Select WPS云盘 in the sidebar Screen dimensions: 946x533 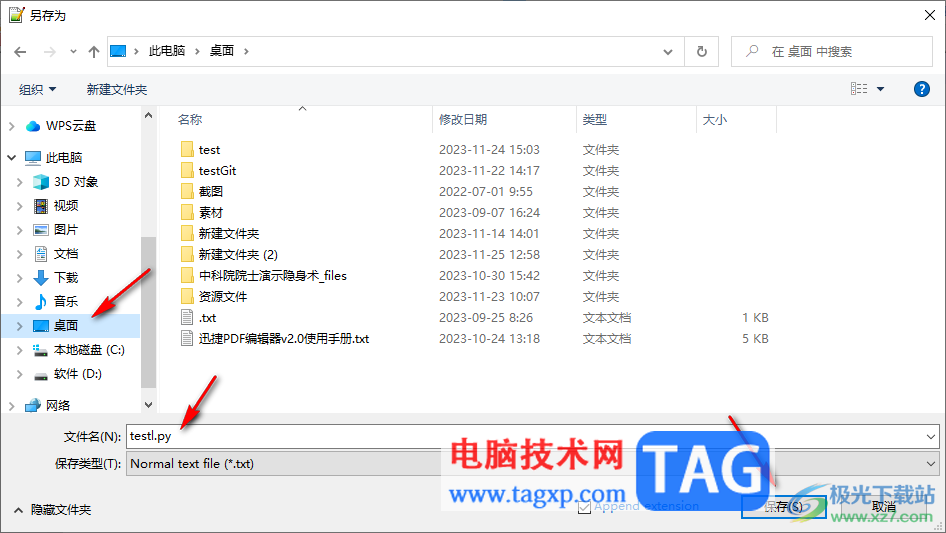71,126
